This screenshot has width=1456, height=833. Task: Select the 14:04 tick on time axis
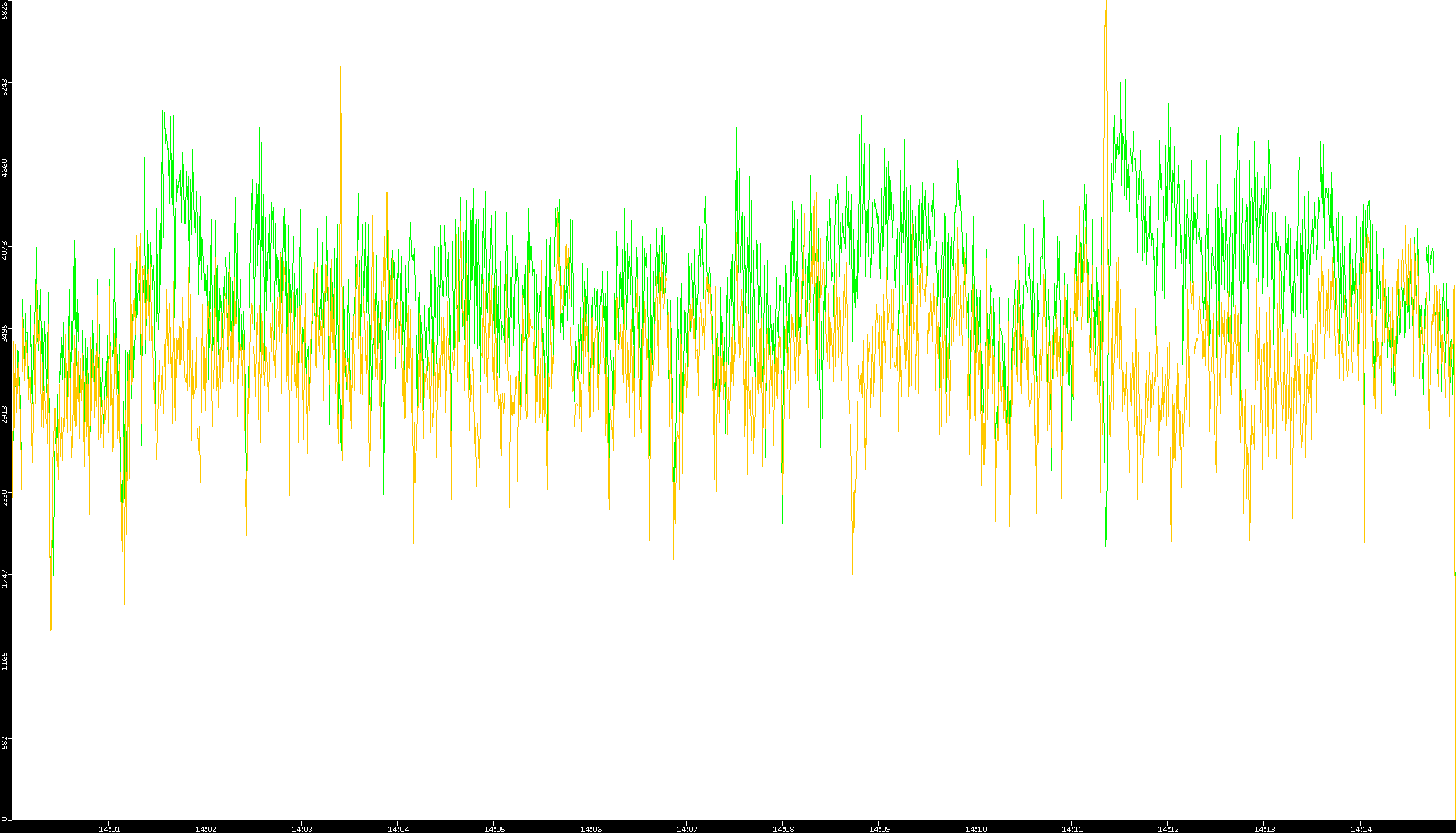(x=398, y=829)
